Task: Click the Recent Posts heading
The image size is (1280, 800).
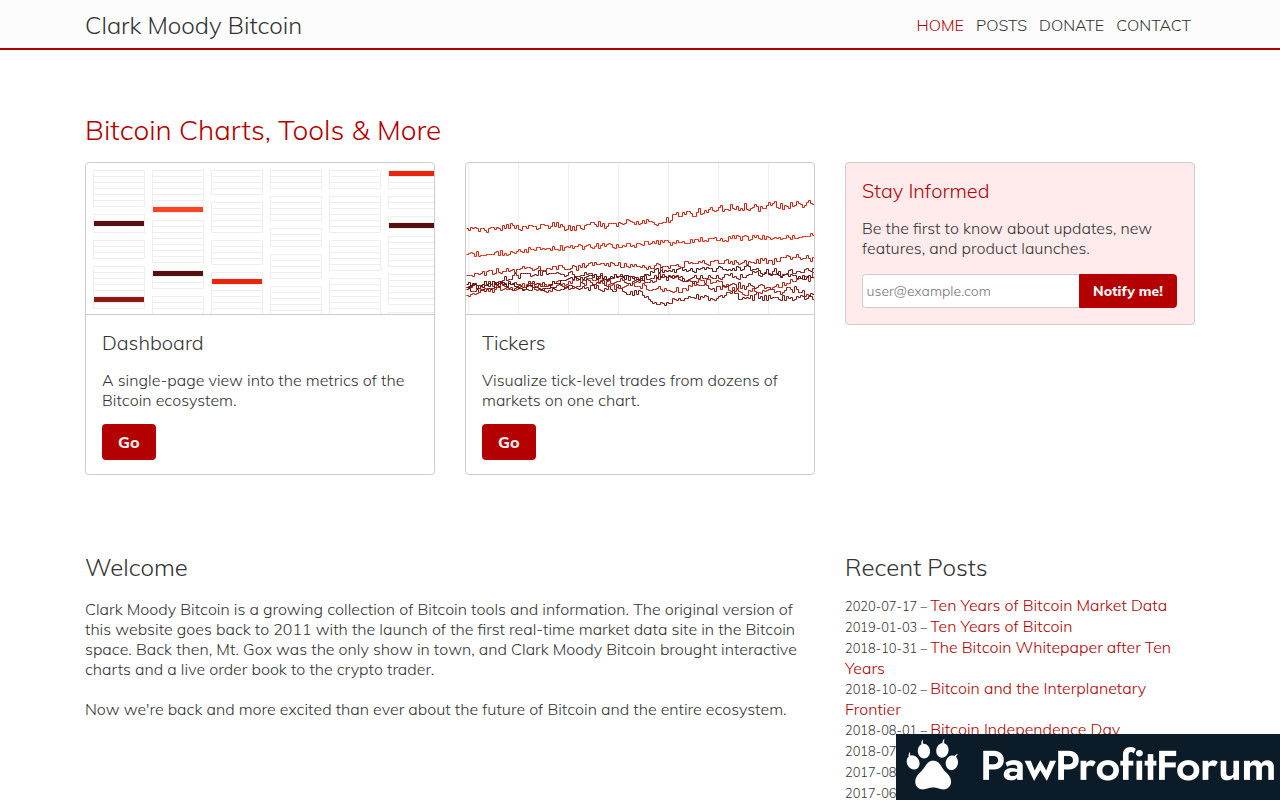Action: (916, 568)
